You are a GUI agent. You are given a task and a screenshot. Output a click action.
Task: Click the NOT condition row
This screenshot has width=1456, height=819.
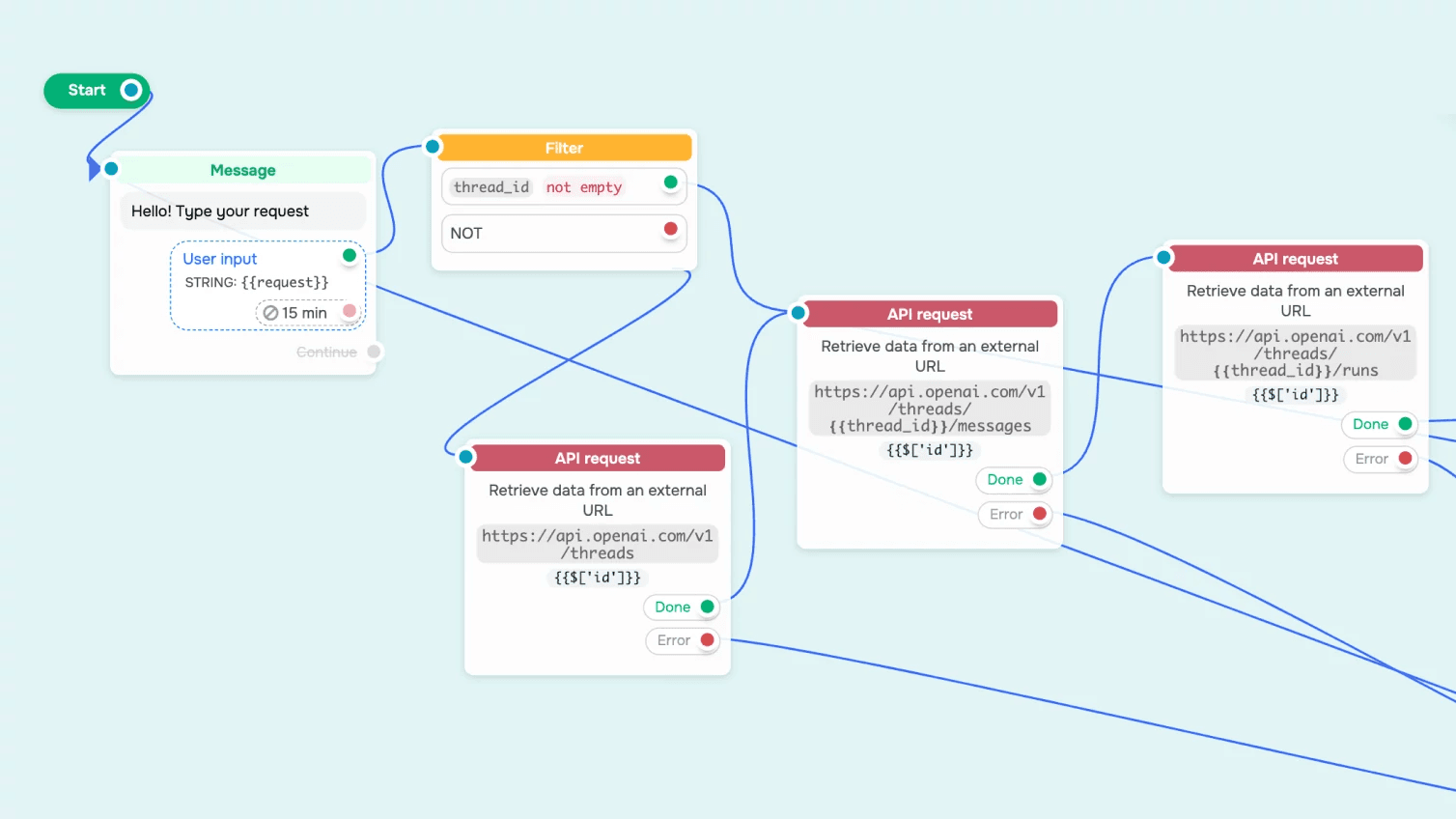pyautogui.click(x=564, y=233)
